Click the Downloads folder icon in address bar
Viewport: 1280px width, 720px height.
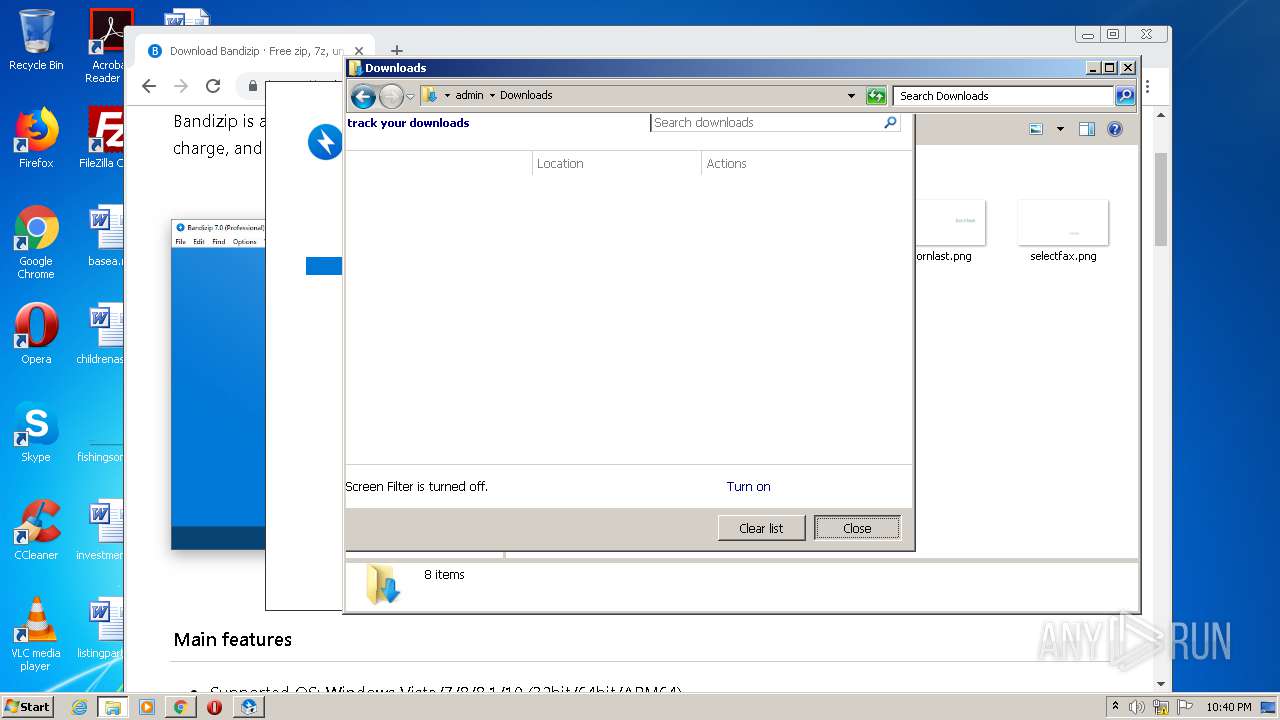click(x=430, y=95)
